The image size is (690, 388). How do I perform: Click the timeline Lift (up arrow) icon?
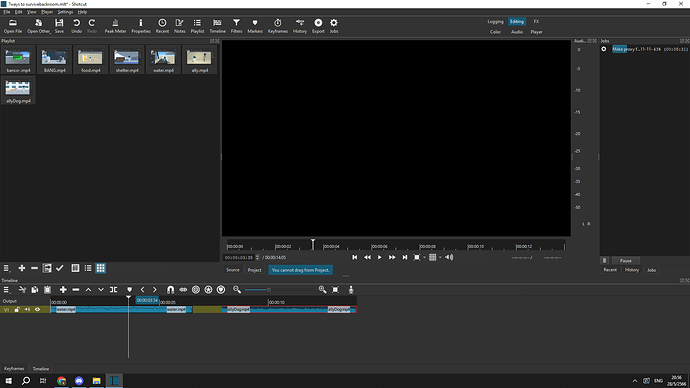(x=88, y=289)
